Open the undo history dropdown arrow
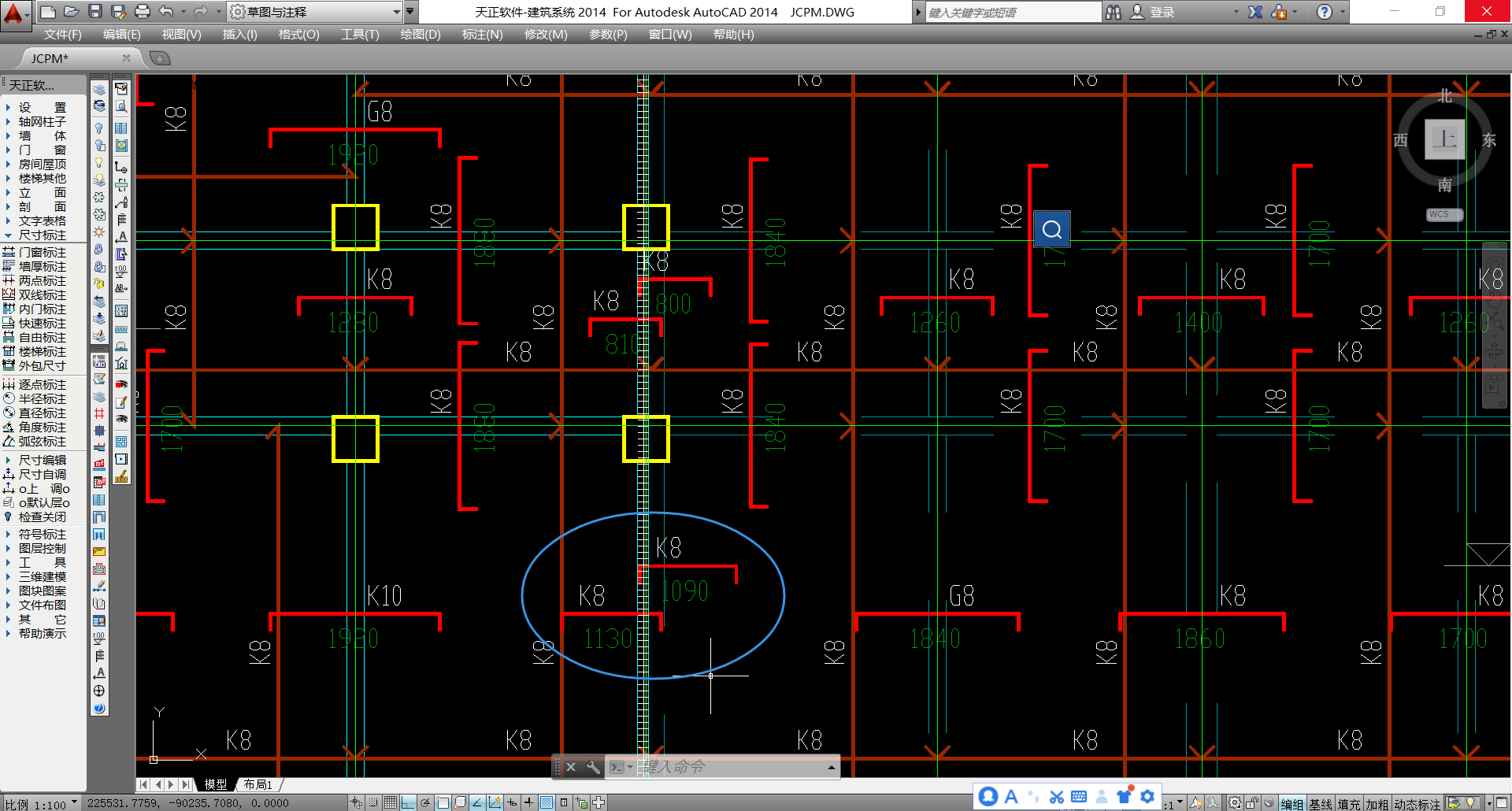The height and width of the screenshot is (811, 1512). 183,12
